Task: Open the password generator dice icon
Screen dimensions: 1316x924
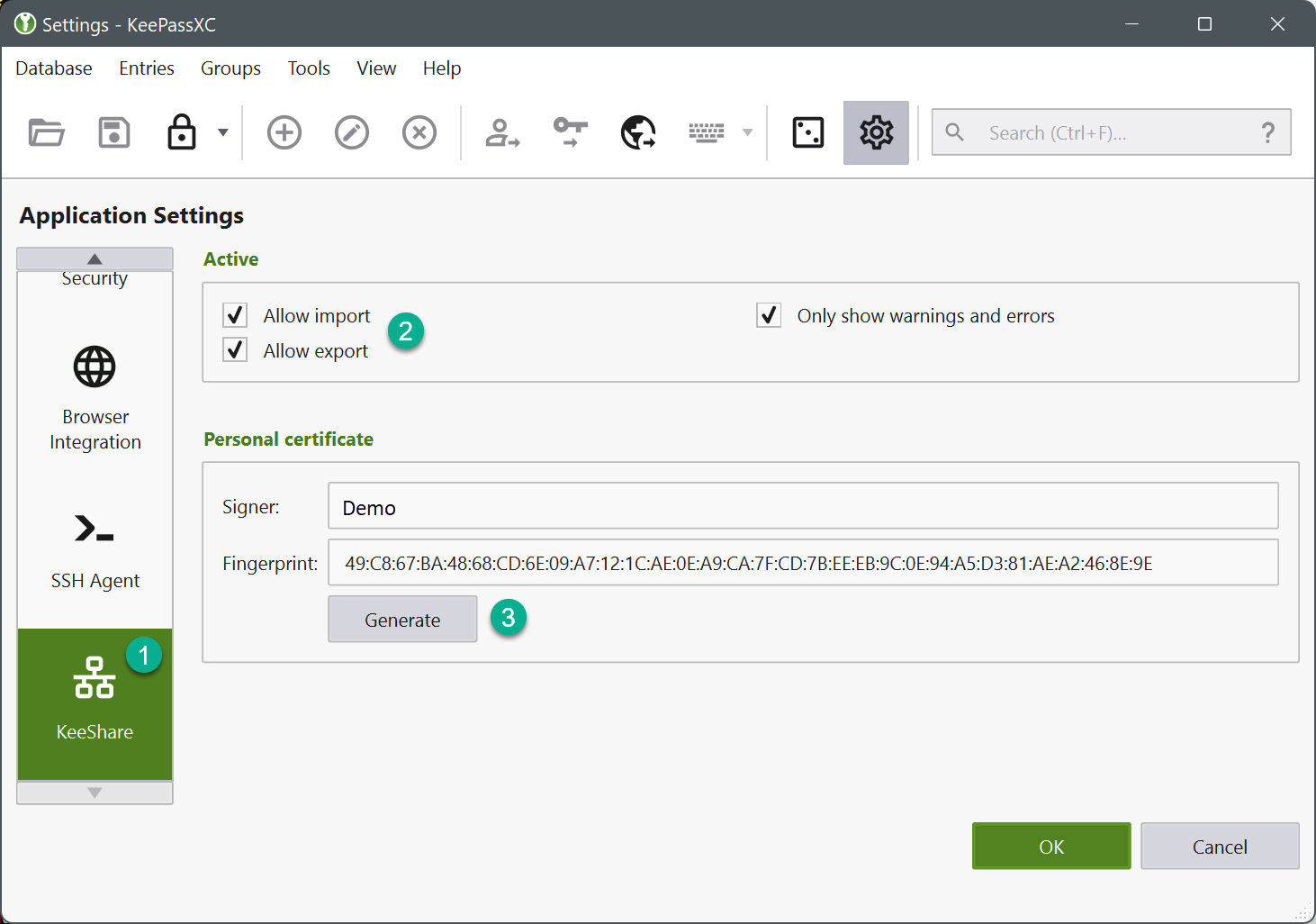Action: click(807, 132)
